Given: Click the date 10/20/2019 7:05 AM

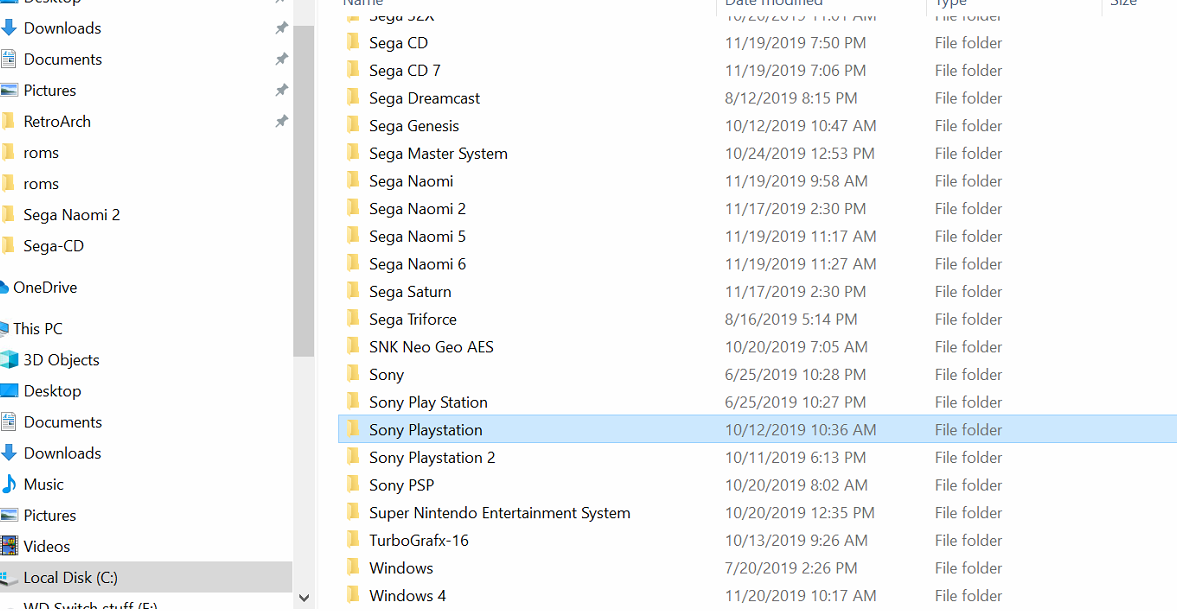Looking at the screenshot, I should 796,347.
